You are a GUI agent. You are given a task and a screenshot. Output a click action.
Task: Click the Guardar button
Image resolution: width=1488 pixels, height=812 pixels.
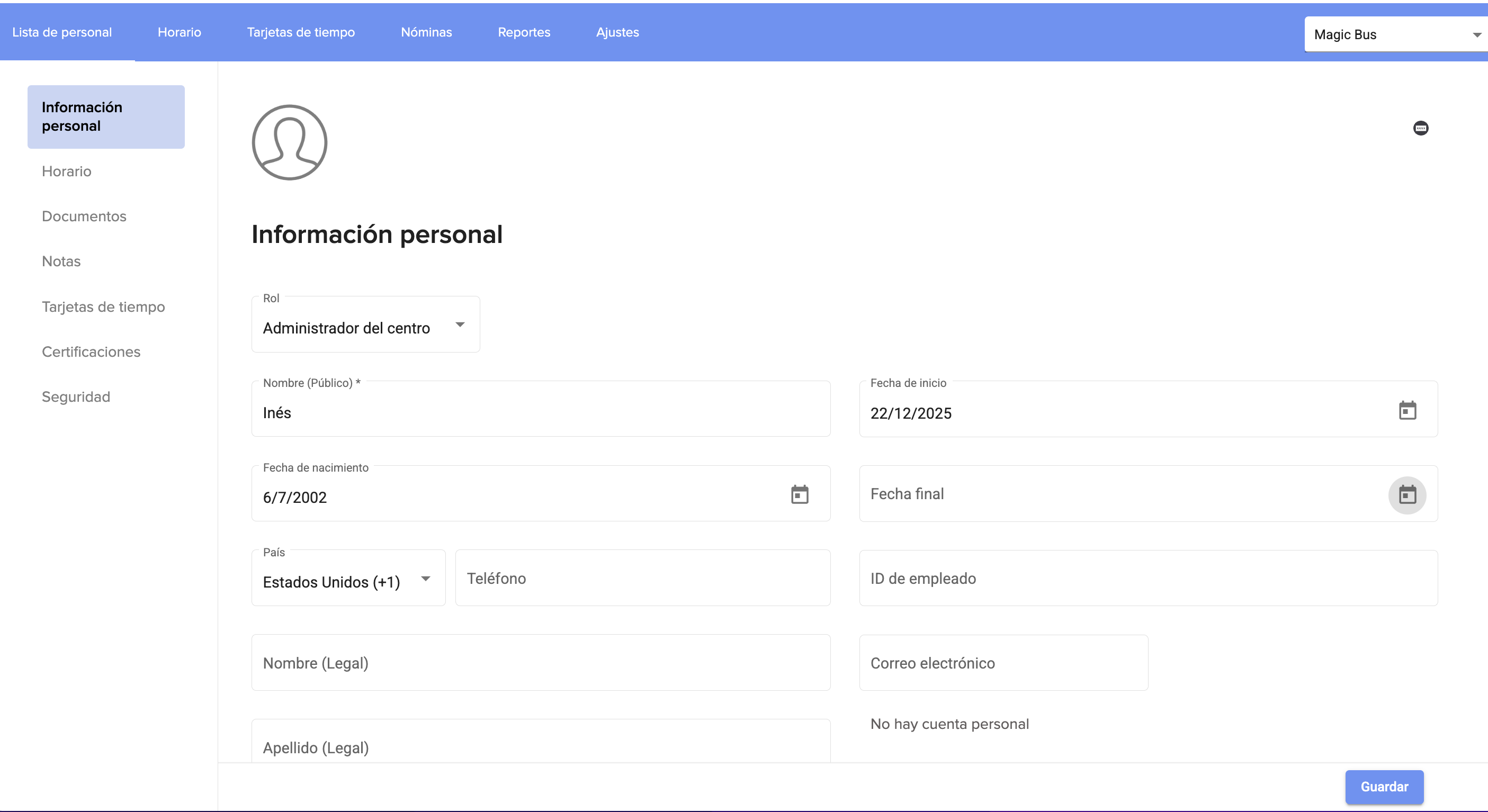(x=1384, y=787)
